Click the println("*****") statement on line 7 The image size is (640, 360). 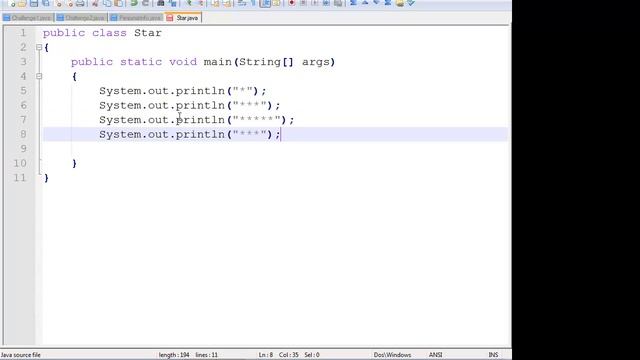pyautogui.click(x=197, y=120)
